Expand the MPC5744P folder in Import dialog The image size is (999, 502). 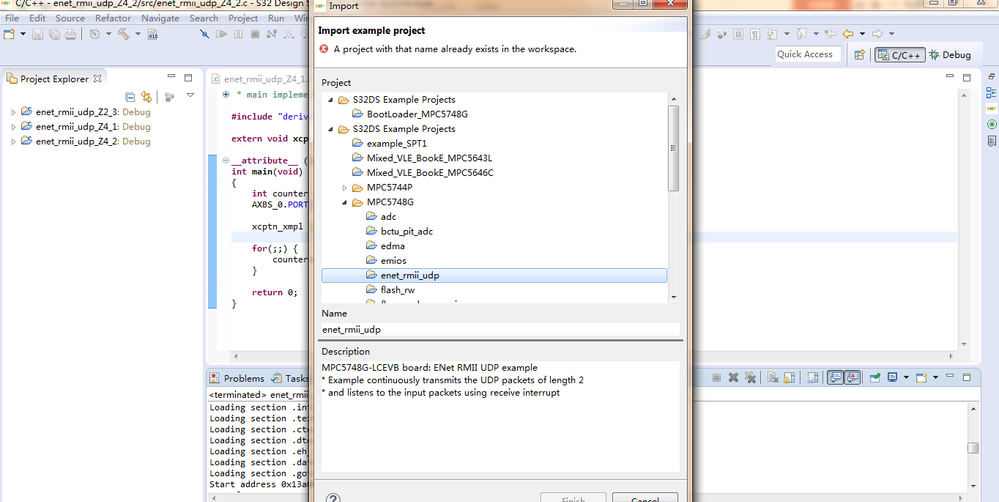(345, 188)
